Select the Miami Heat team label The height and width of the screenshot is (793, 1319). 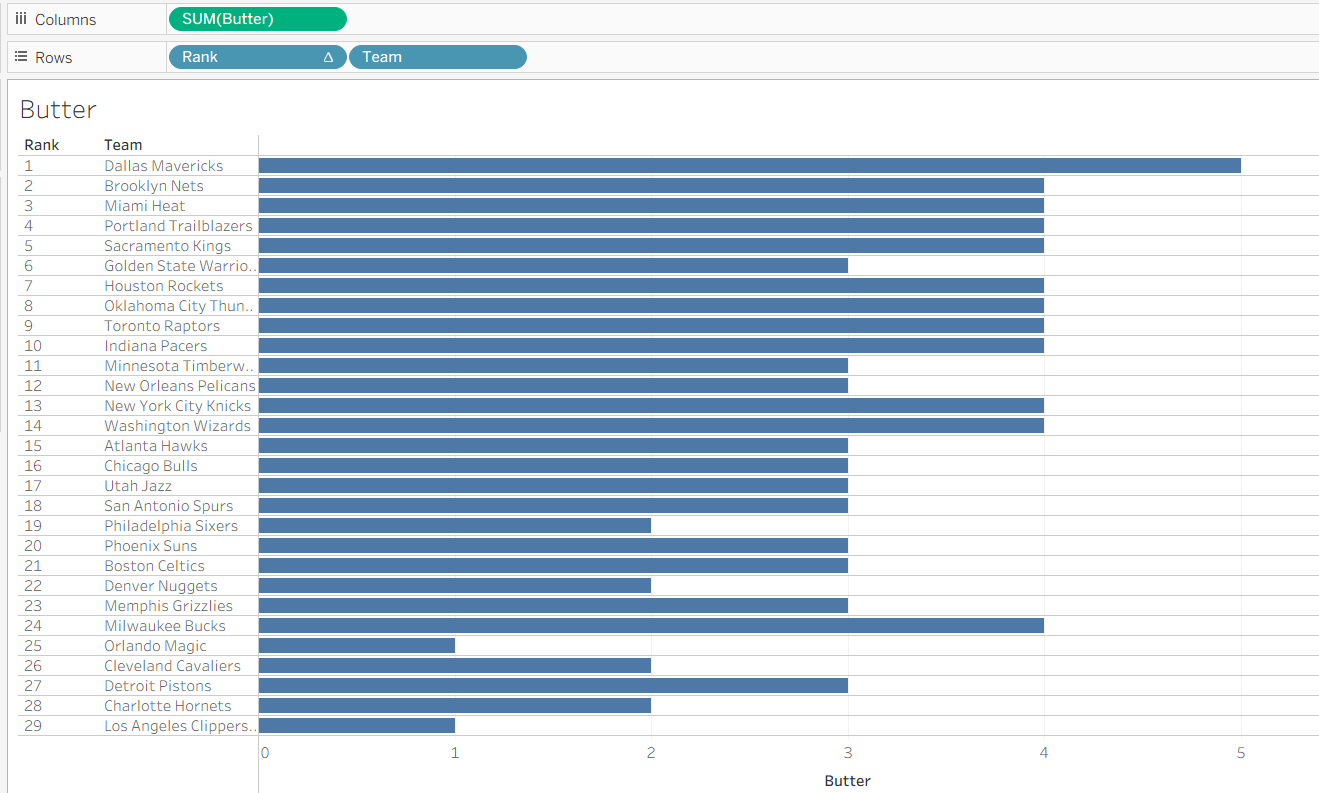(145, 206)
